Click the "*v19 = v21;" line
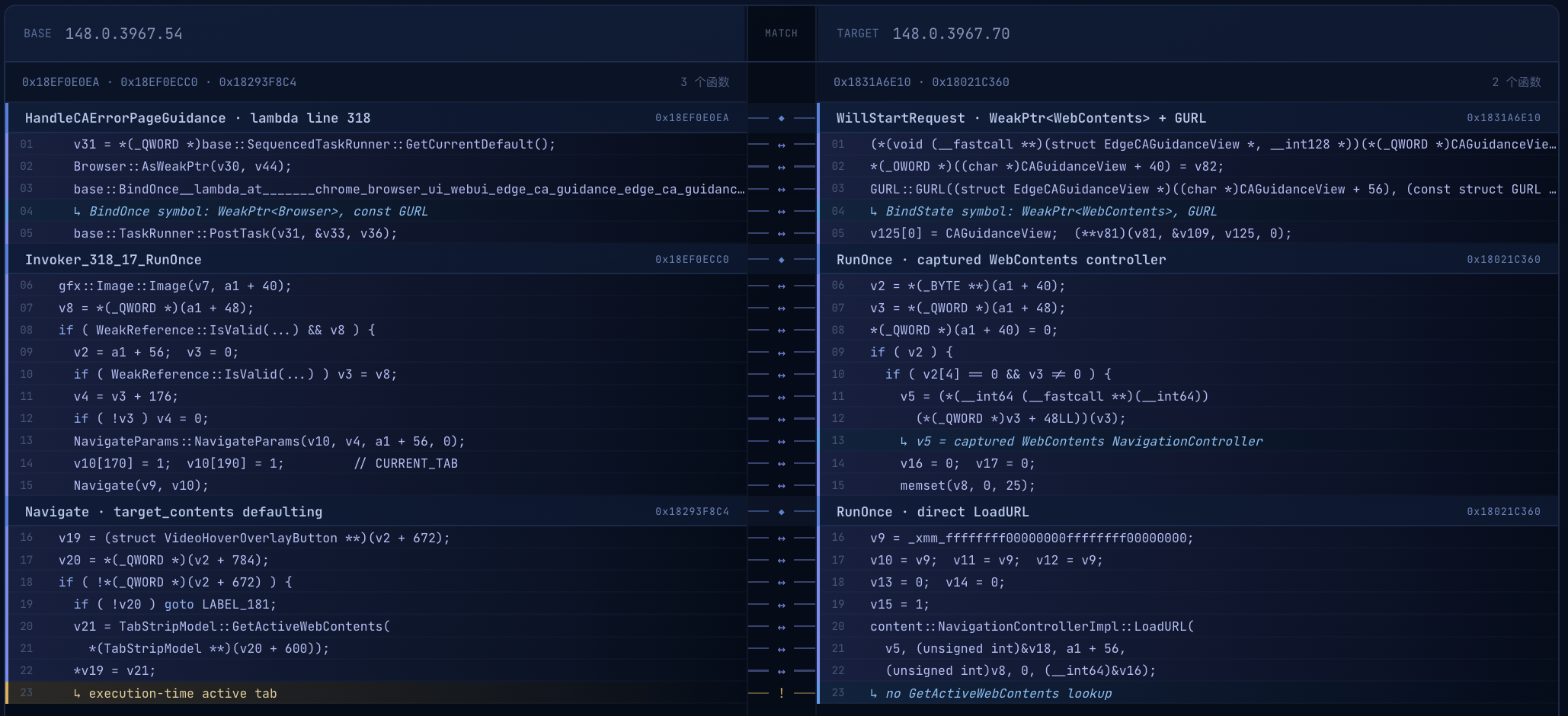The image size is (1568, 716). tap(376, 670)
